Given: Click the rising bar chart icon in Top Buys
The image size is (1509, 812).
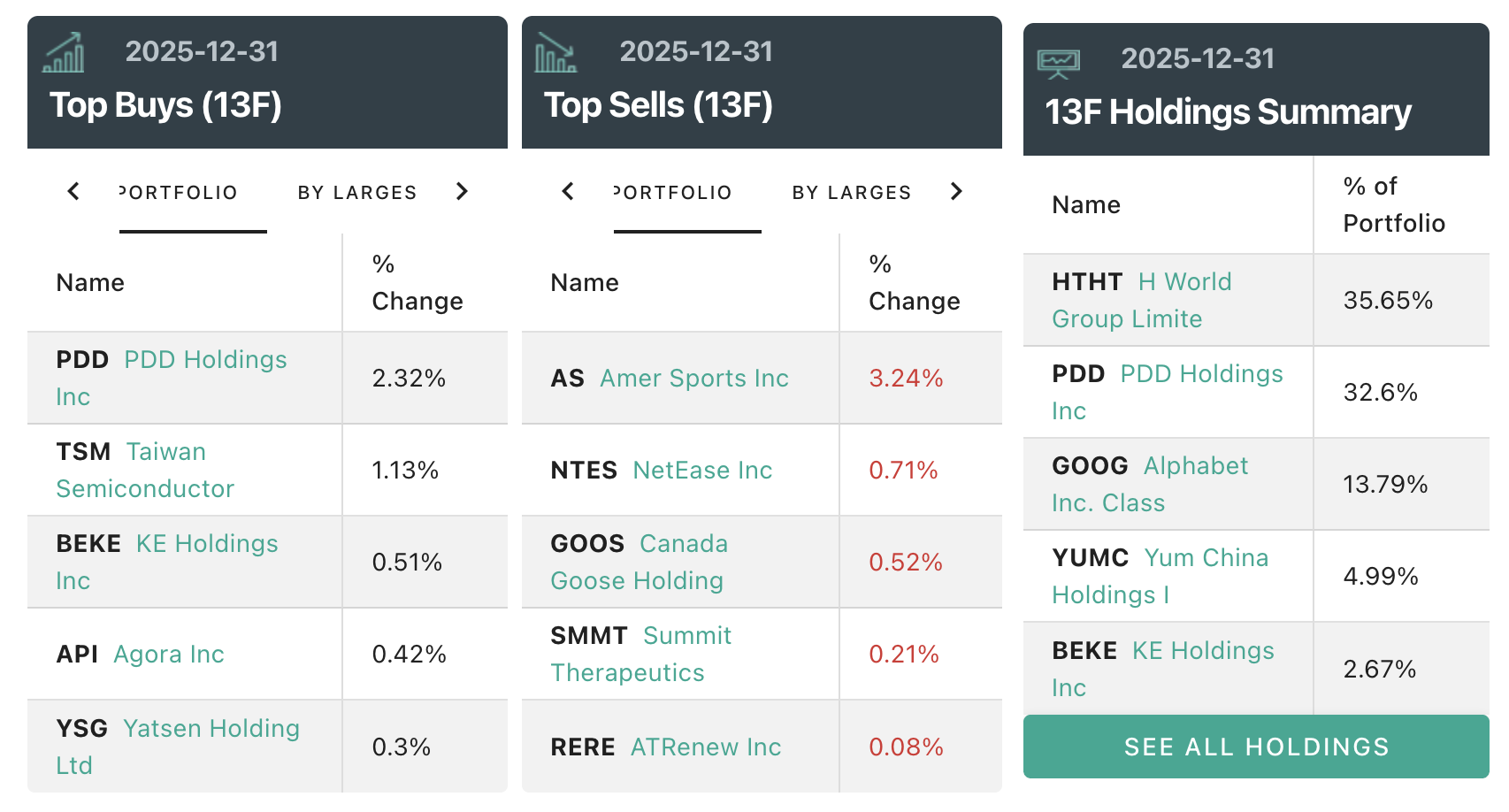Looking at the screenshot, I should pyautogui.click(x=64, y=53).
